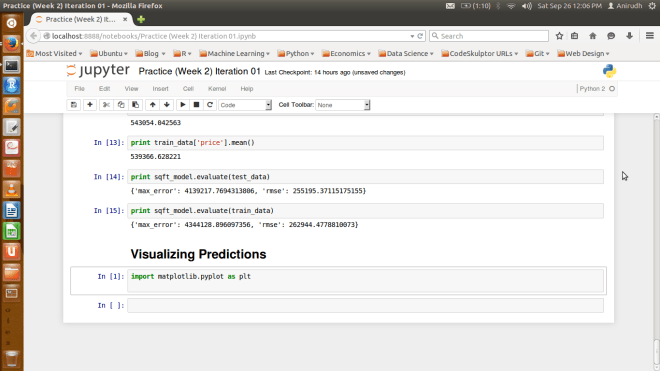Open the Insert menu in Jupyter

pyautogui.click(x=160, y=89)
